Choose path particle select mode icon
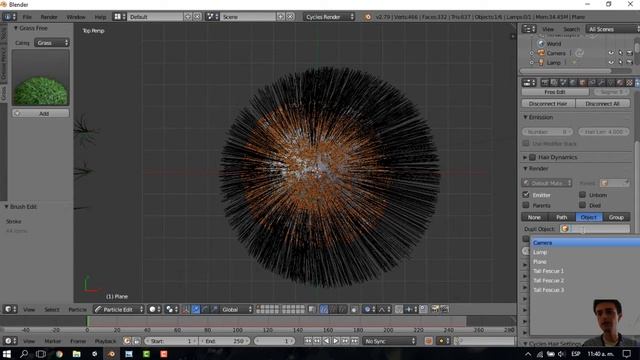 pos(324,309)
